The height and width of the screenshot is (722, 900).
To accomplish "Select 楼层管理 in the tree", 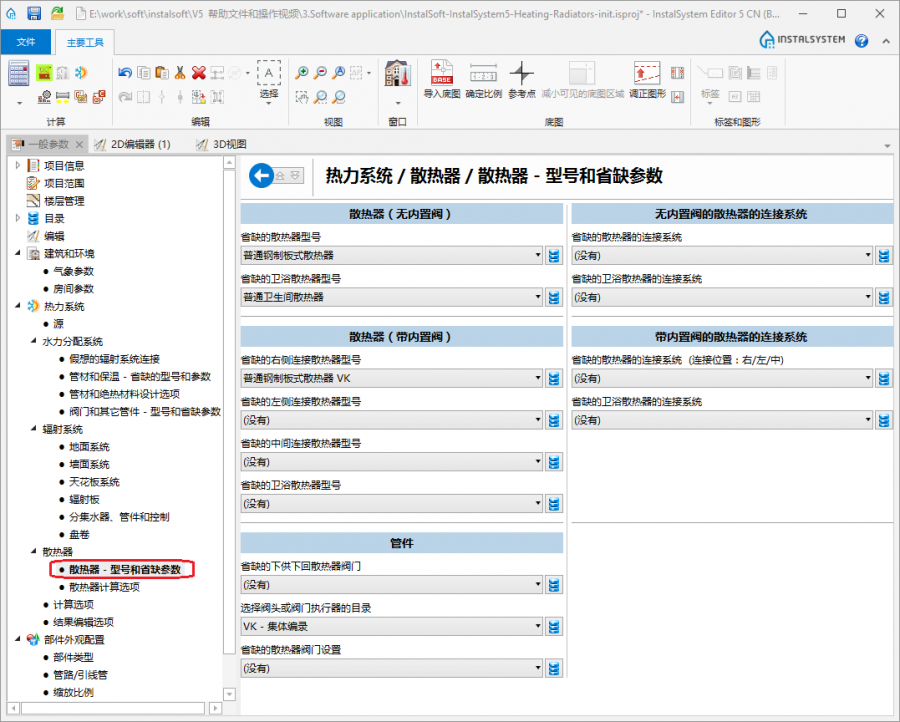I will point(64,200).
